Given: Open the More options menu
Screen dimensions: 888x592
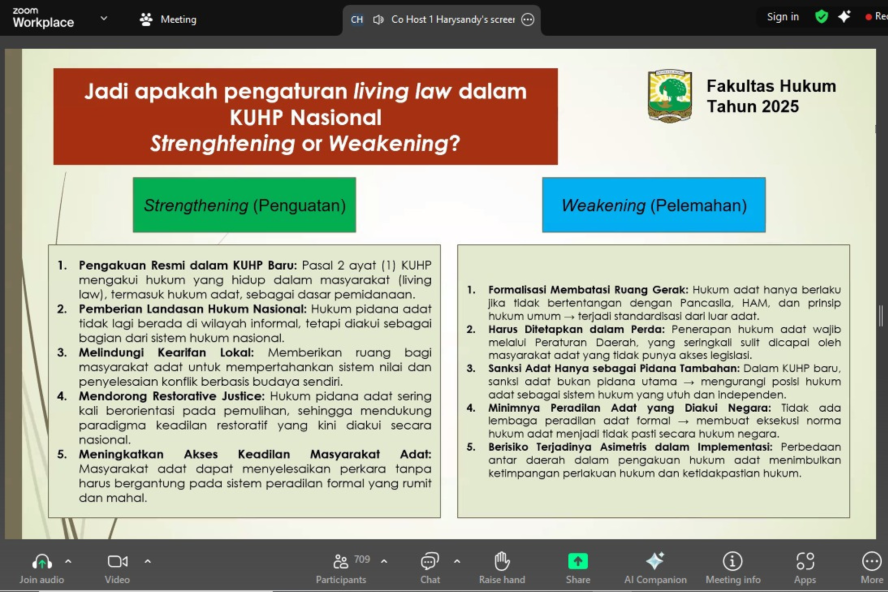Looking at the screenshot, I should pyautogui.click(x=871, y=562).
